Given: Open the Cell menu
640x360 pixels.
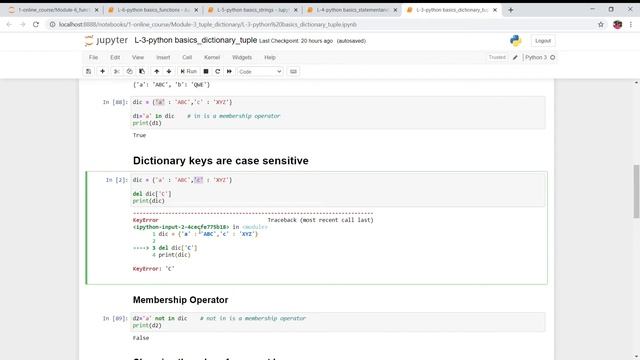Looking at the screenshot, I should (x=187, y=58).
